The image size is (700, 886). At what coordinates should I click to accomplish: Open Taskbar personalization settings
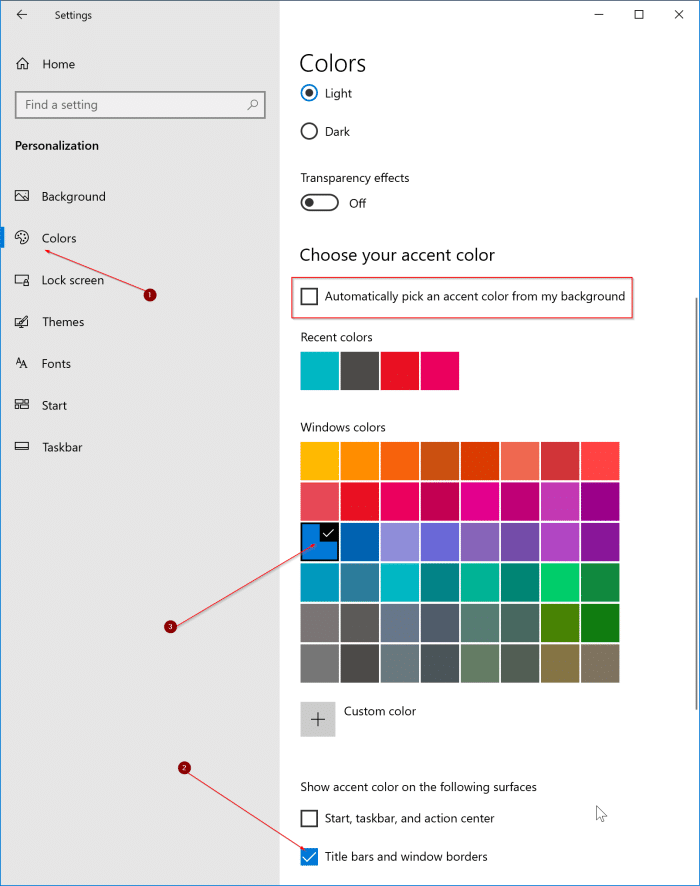pos(62,448)
